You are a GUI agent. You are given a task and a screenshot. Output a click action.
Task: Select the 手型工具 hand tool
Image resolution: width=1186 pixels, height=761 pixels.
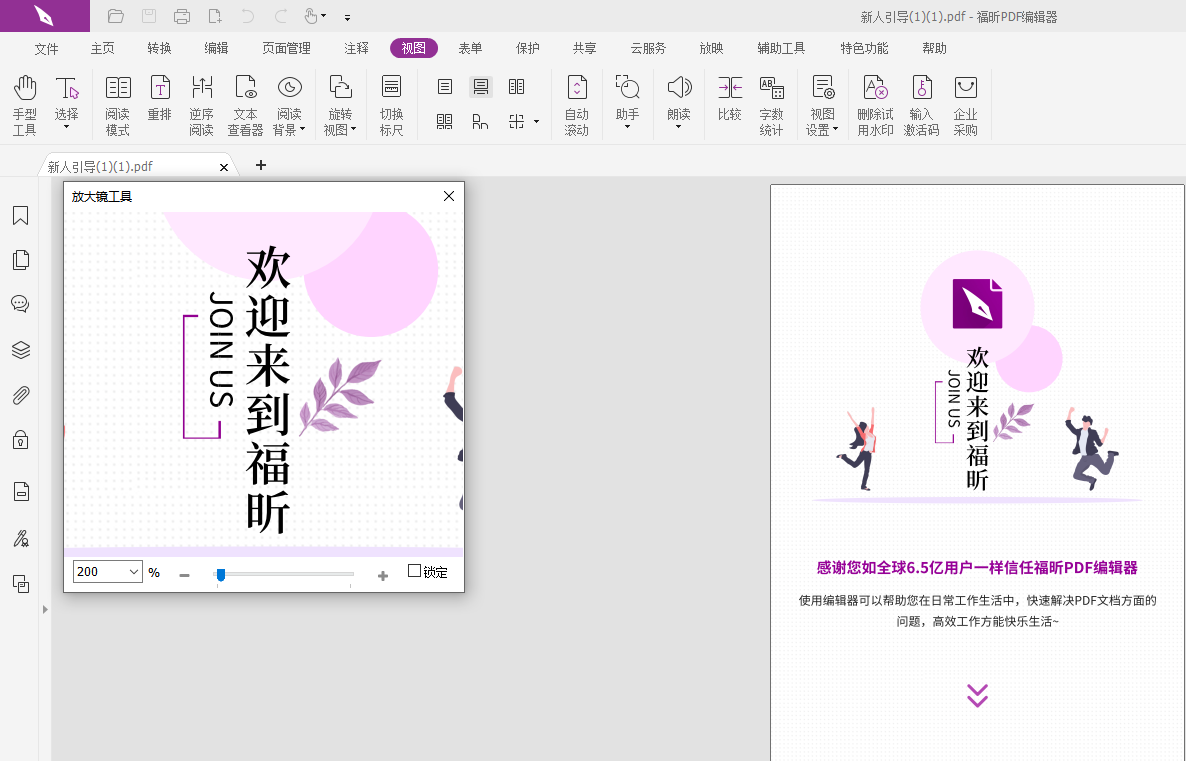(x=24, y=104)
